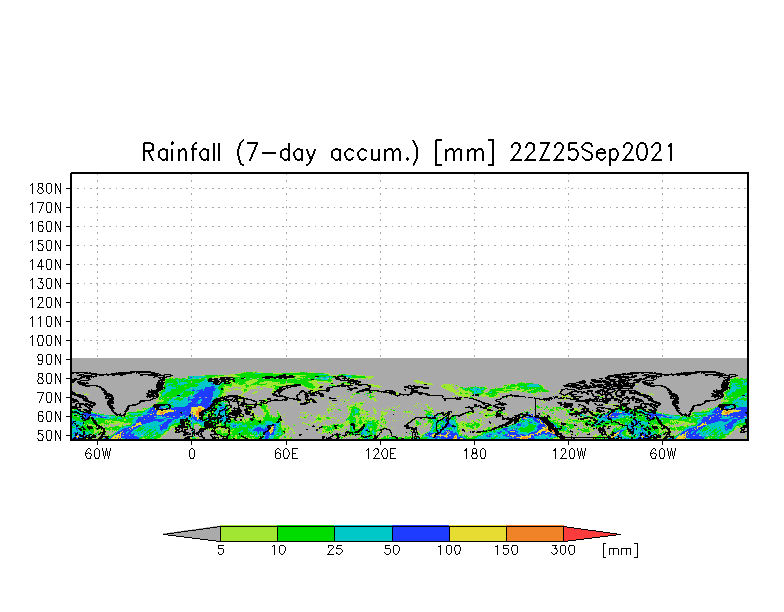Pick the legend value 150
The height and width of the screenshot is (612, 784).
(x=506, y=550)
